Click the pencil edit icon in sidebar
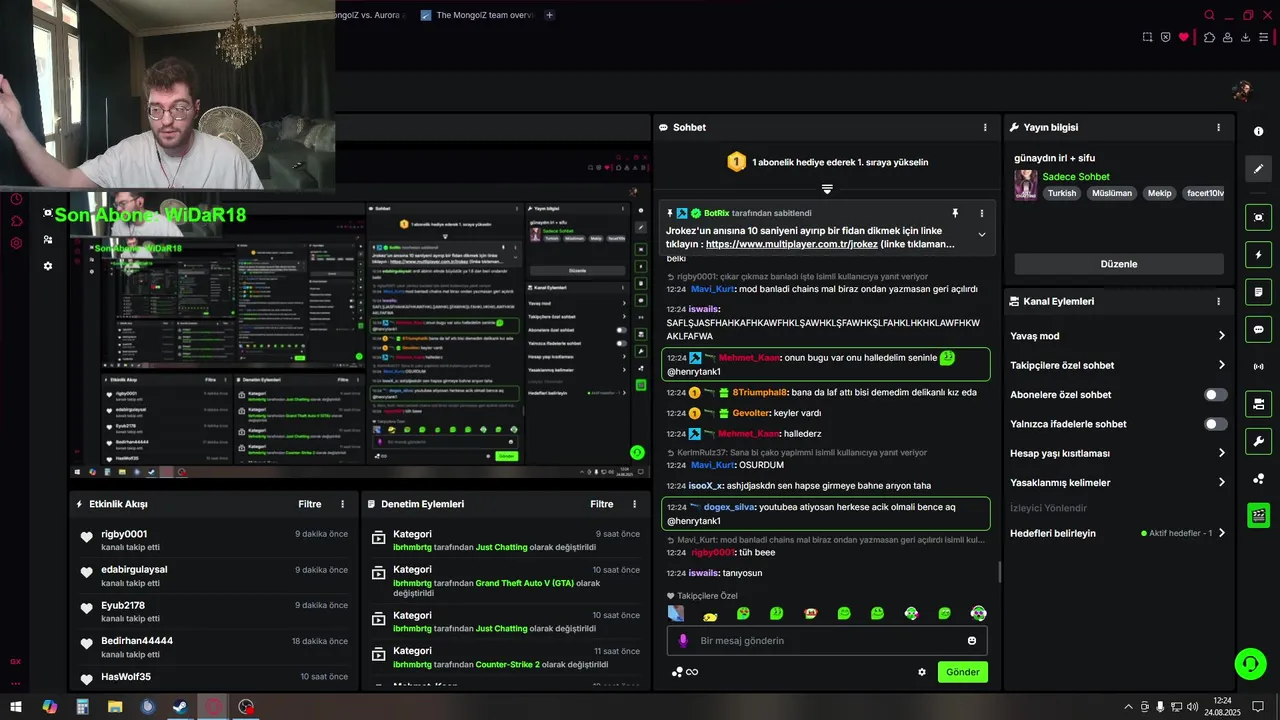Viewport: 1280px width, 720px height. 1258,169
